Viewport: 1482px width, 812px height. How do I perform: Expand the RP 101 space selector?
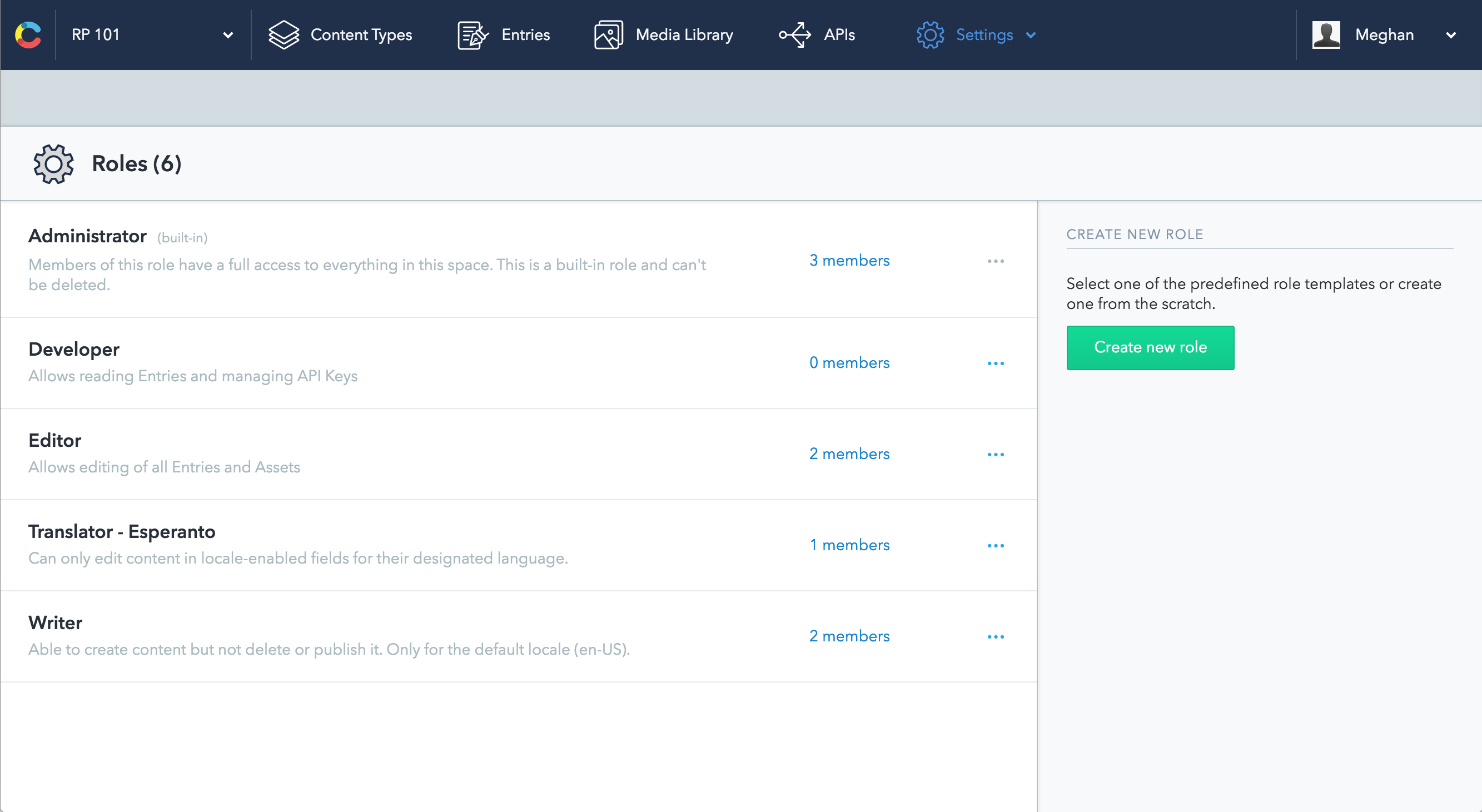point(228,35)
